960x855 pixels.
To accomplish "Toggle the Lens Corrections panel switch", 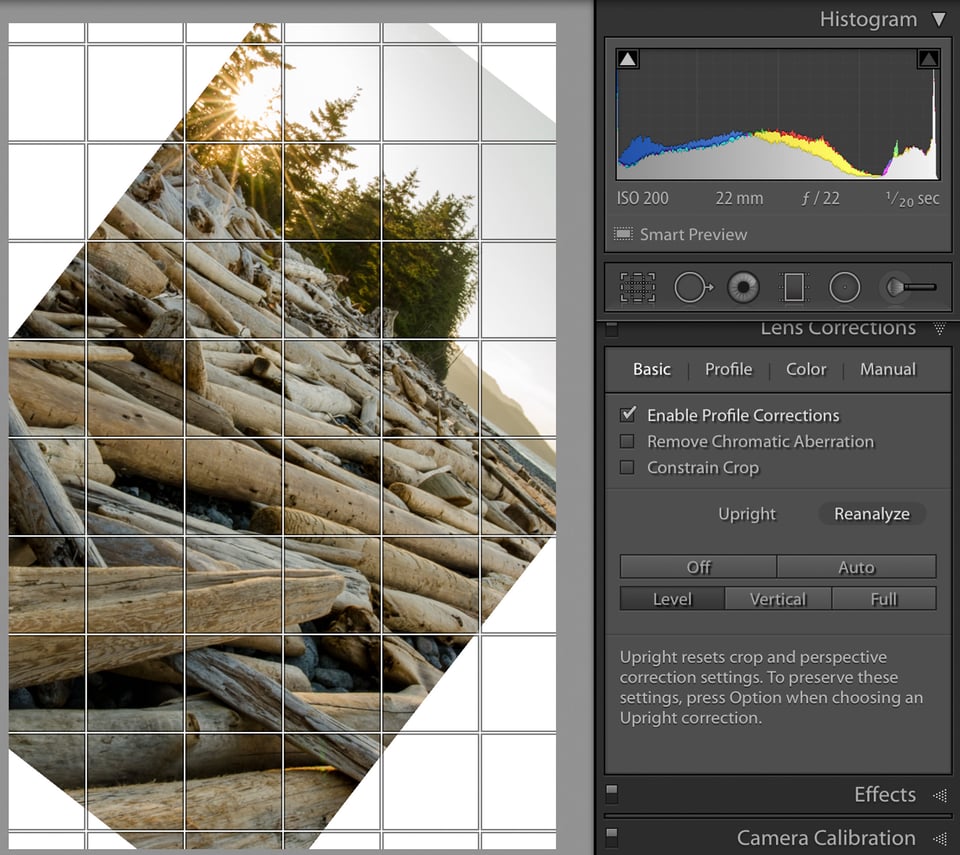I will click(x=612, y=329).
